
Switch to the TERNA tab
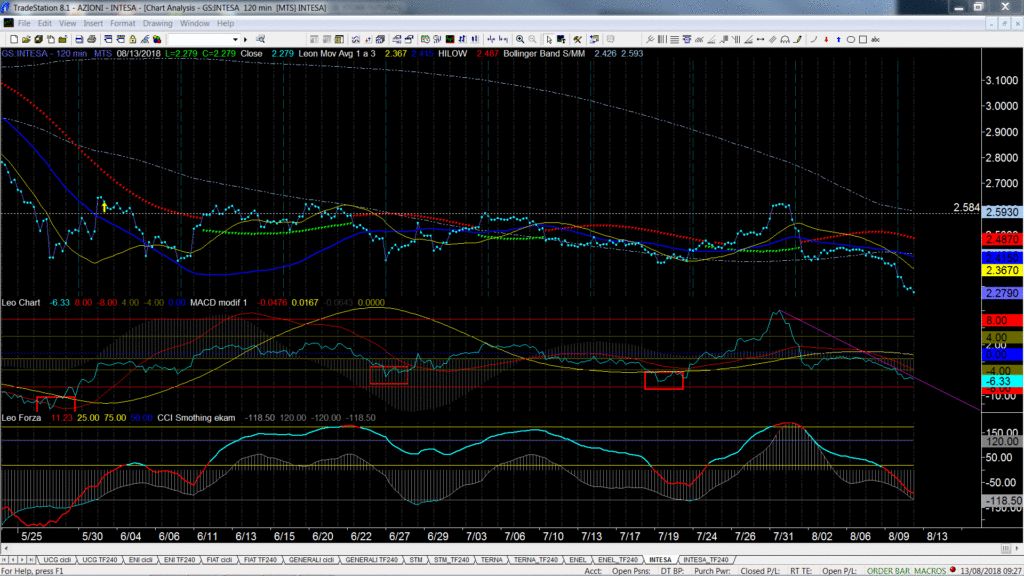point(492,560)
